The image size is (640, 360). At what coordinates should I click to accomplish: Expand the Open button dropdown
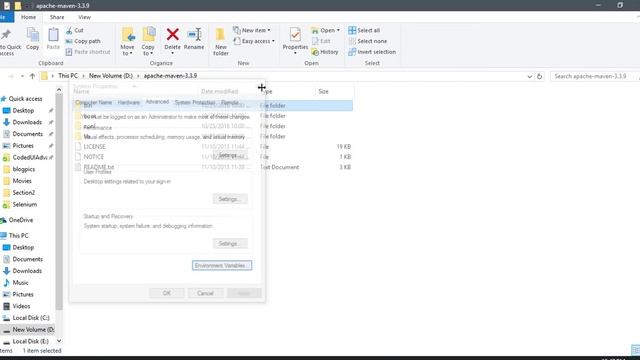[x=338, y=30]
